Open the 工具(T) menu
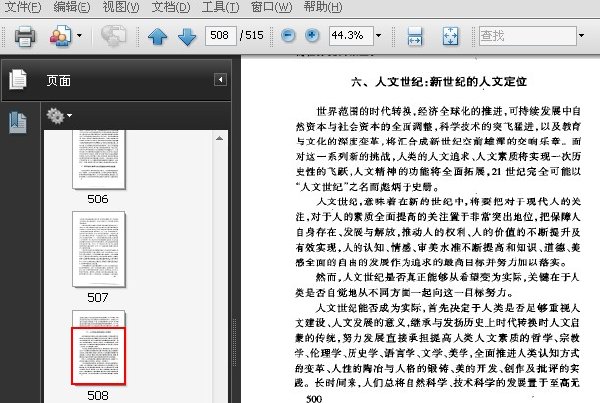This screenshot has width=600, height=403. pos(220,7)
